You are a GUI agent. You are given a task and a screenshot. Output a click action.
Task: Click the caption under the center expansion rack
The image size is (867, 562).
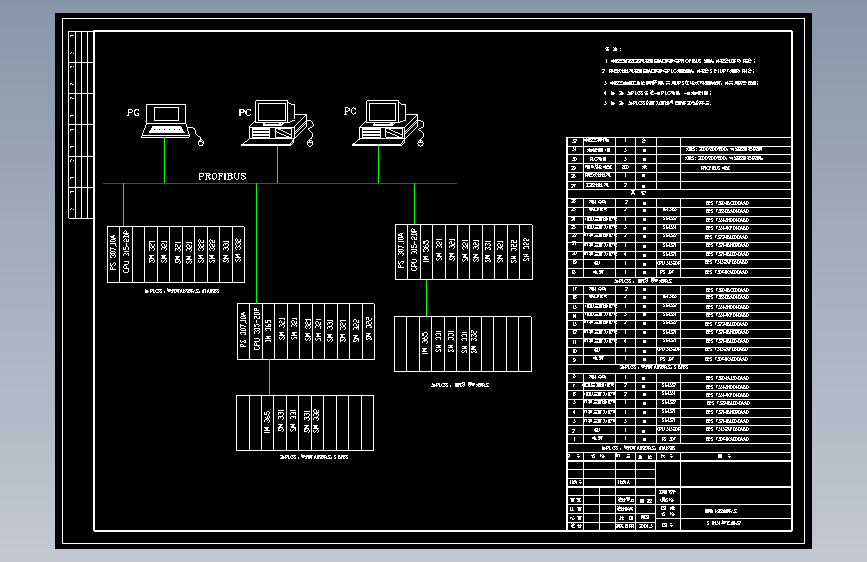314,457
